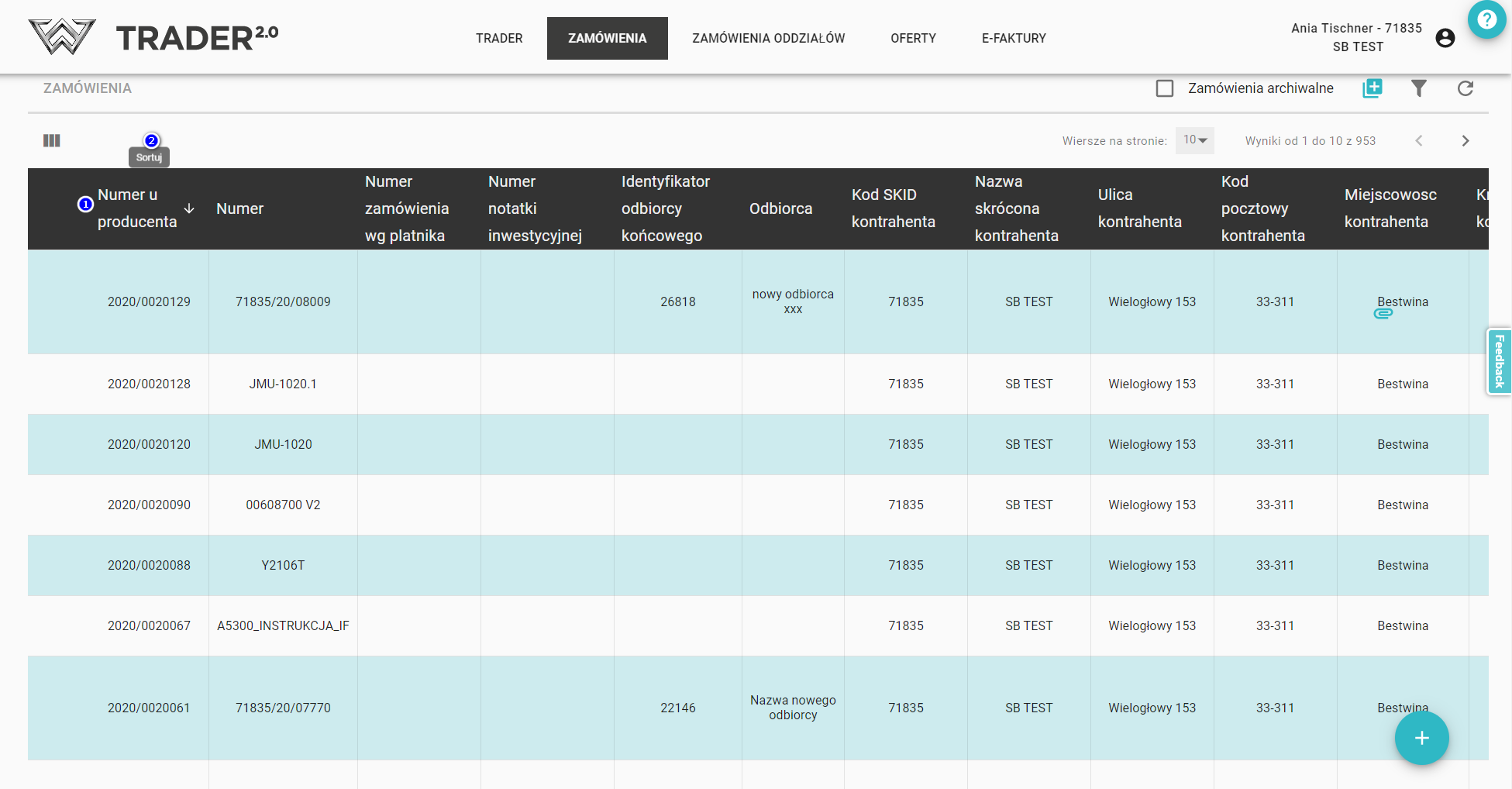Open the Feedback side tab
Image resolution: width=1512 pixels, height=789 pixels.
(x=1499, y=361)
